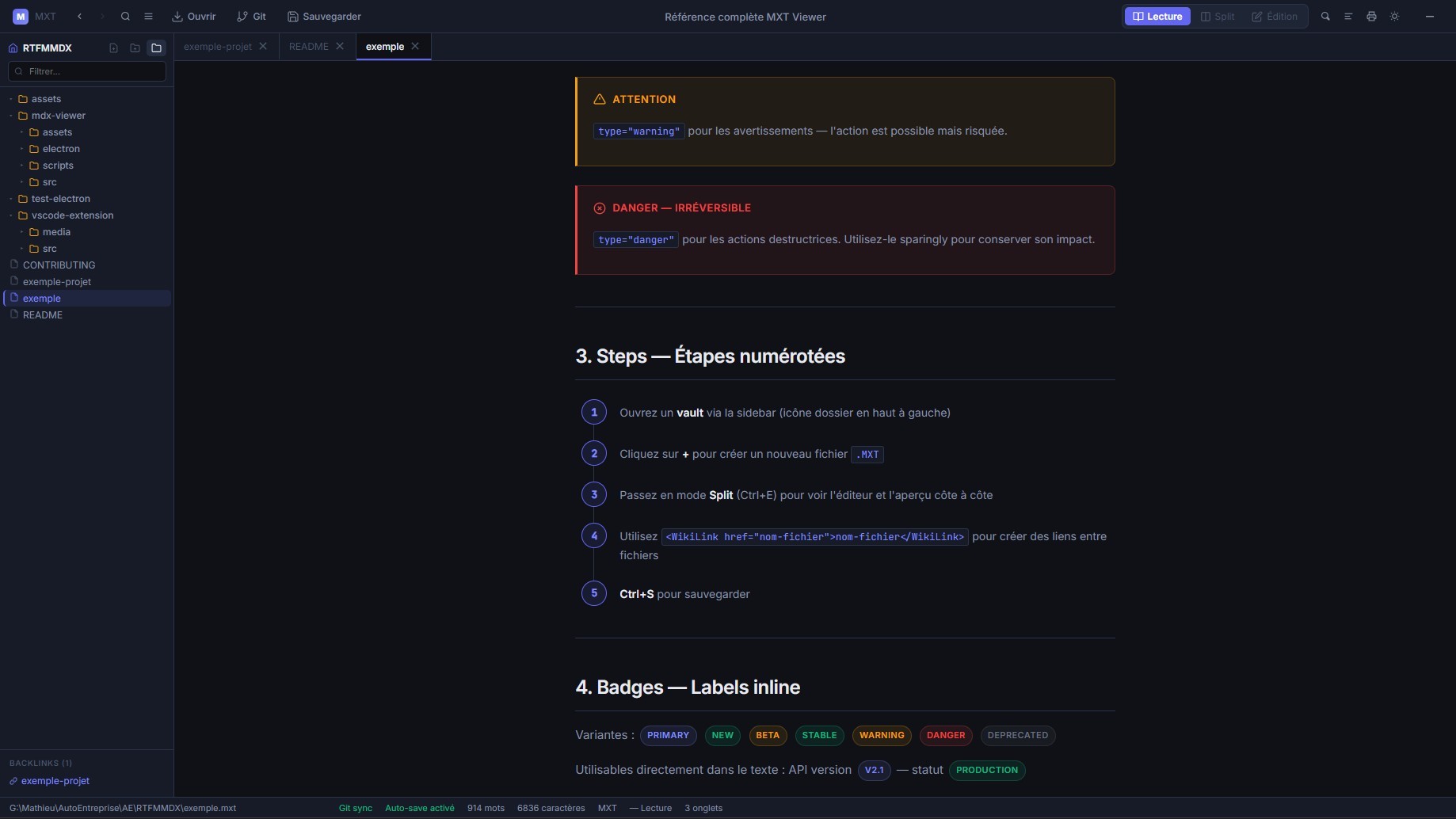Open the search icon near the print button
Screen dimensions: 1456x819
click(x=1325, y=16)
